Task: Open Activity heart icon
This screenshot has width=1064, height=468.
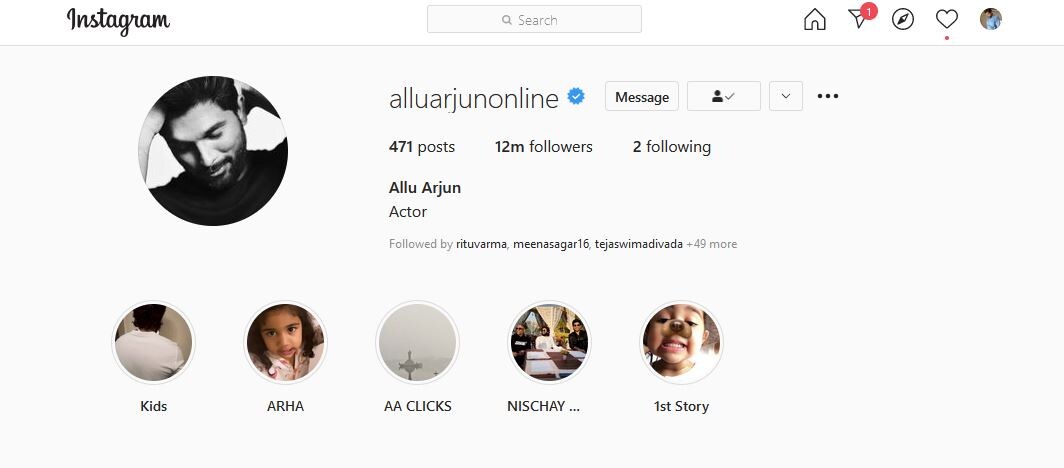Action: click(947, 19)
